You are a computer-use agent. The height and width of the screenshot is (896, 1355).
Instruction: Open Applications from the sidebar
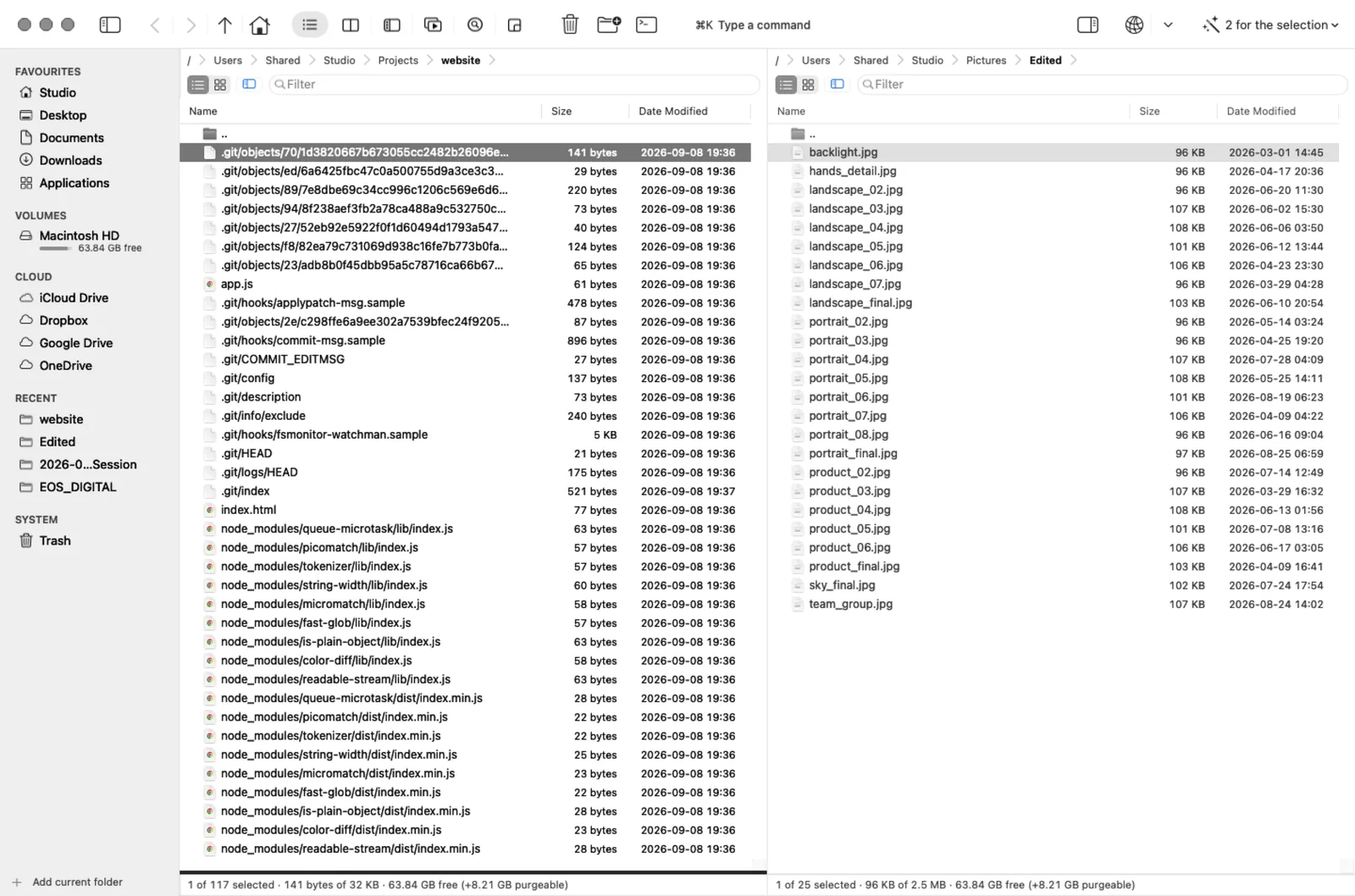click(74, 183)
